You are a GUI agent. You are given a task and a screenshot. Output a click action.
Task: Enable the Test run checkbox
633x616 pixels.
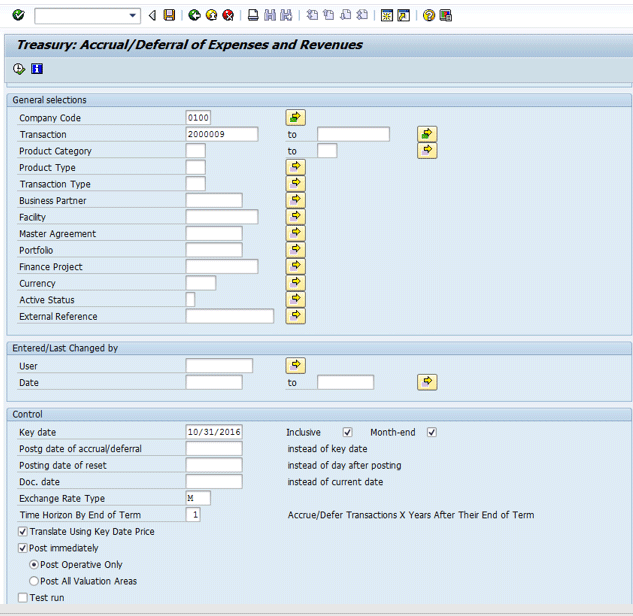[x=23, y=598]
